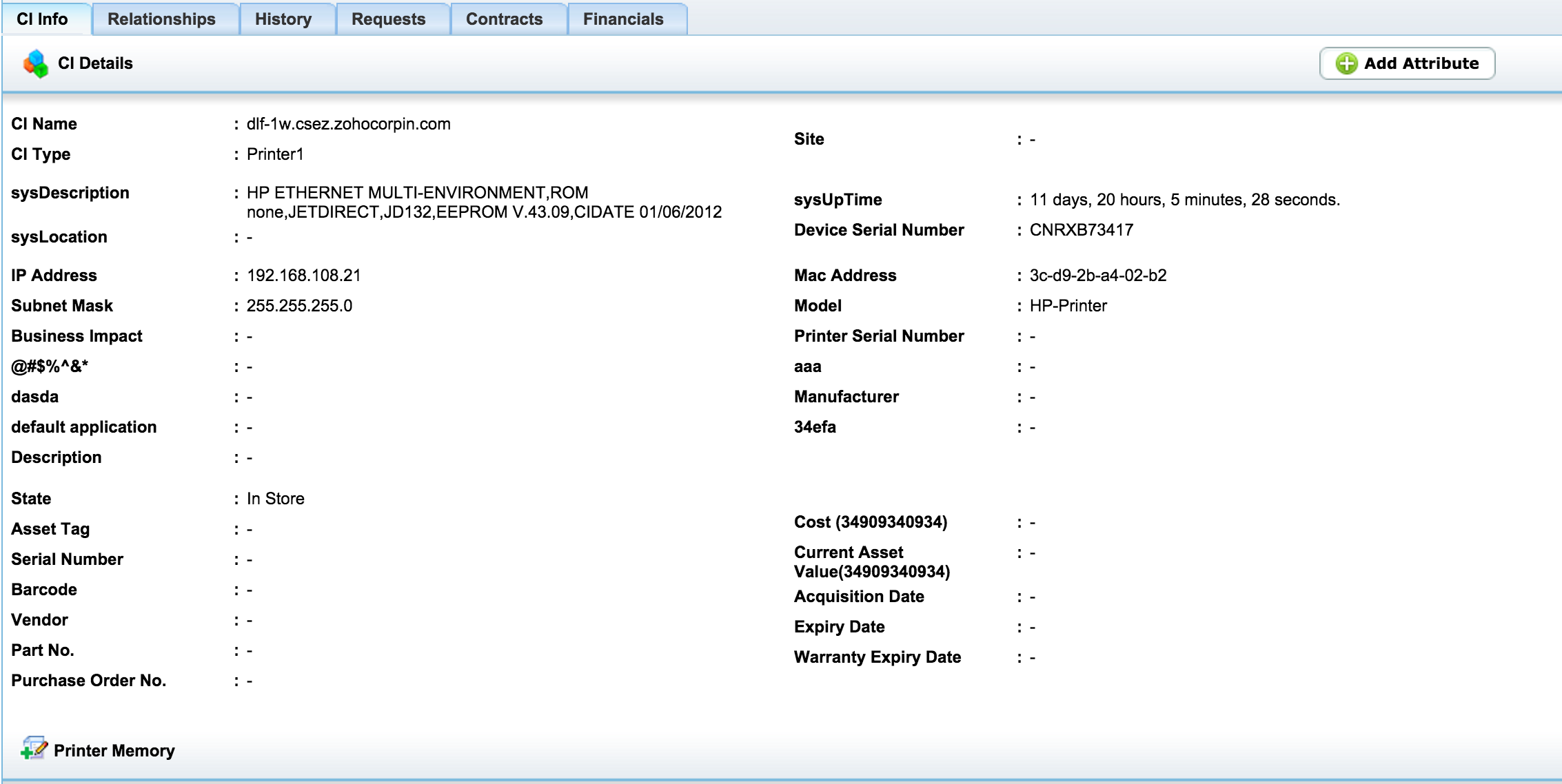Click the State value In Store

click(x=275, y=499)
